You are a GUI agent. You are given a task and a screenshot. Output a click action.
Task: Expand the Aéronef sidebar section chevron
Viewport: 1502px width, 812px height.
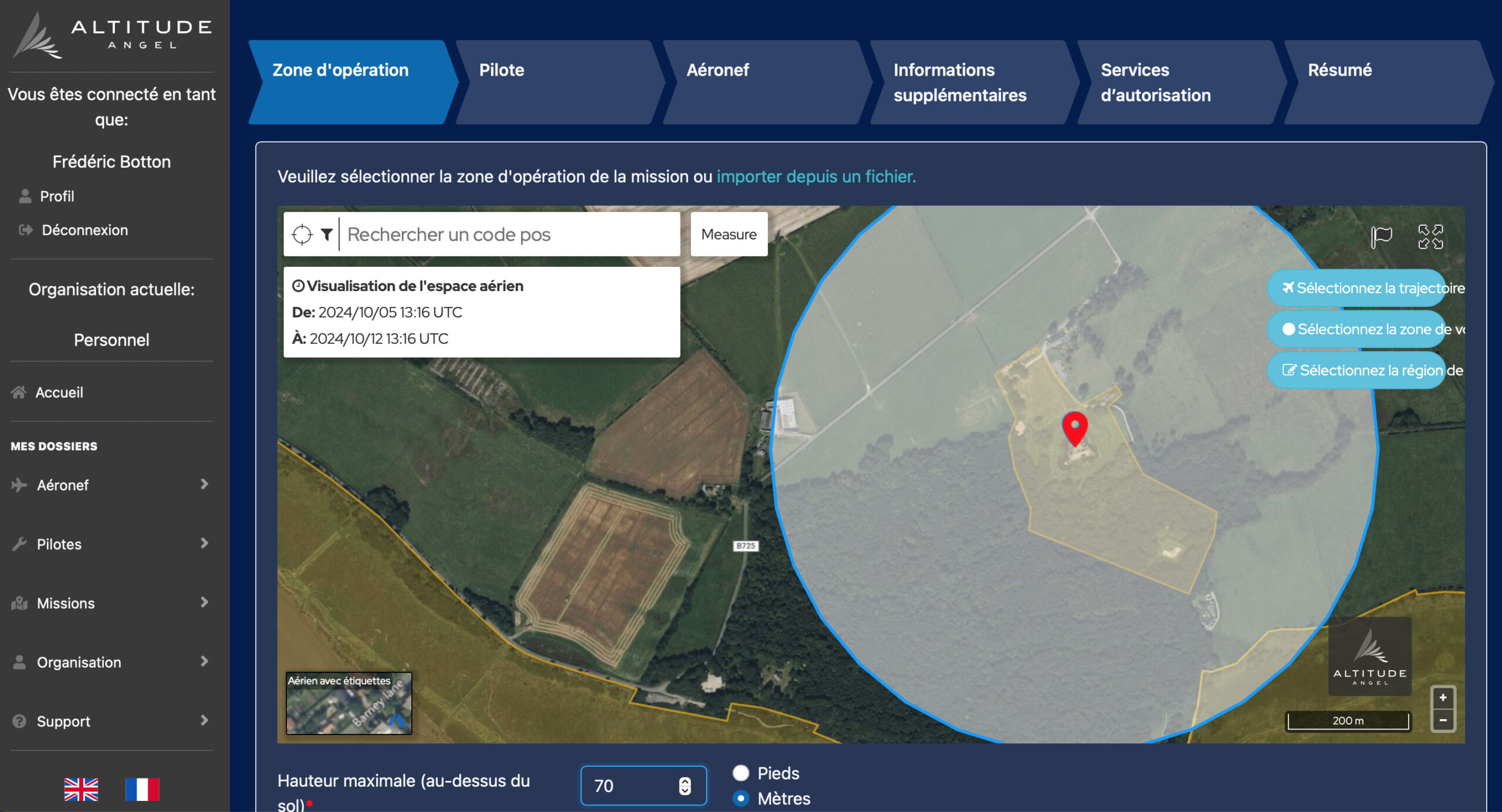204,484
